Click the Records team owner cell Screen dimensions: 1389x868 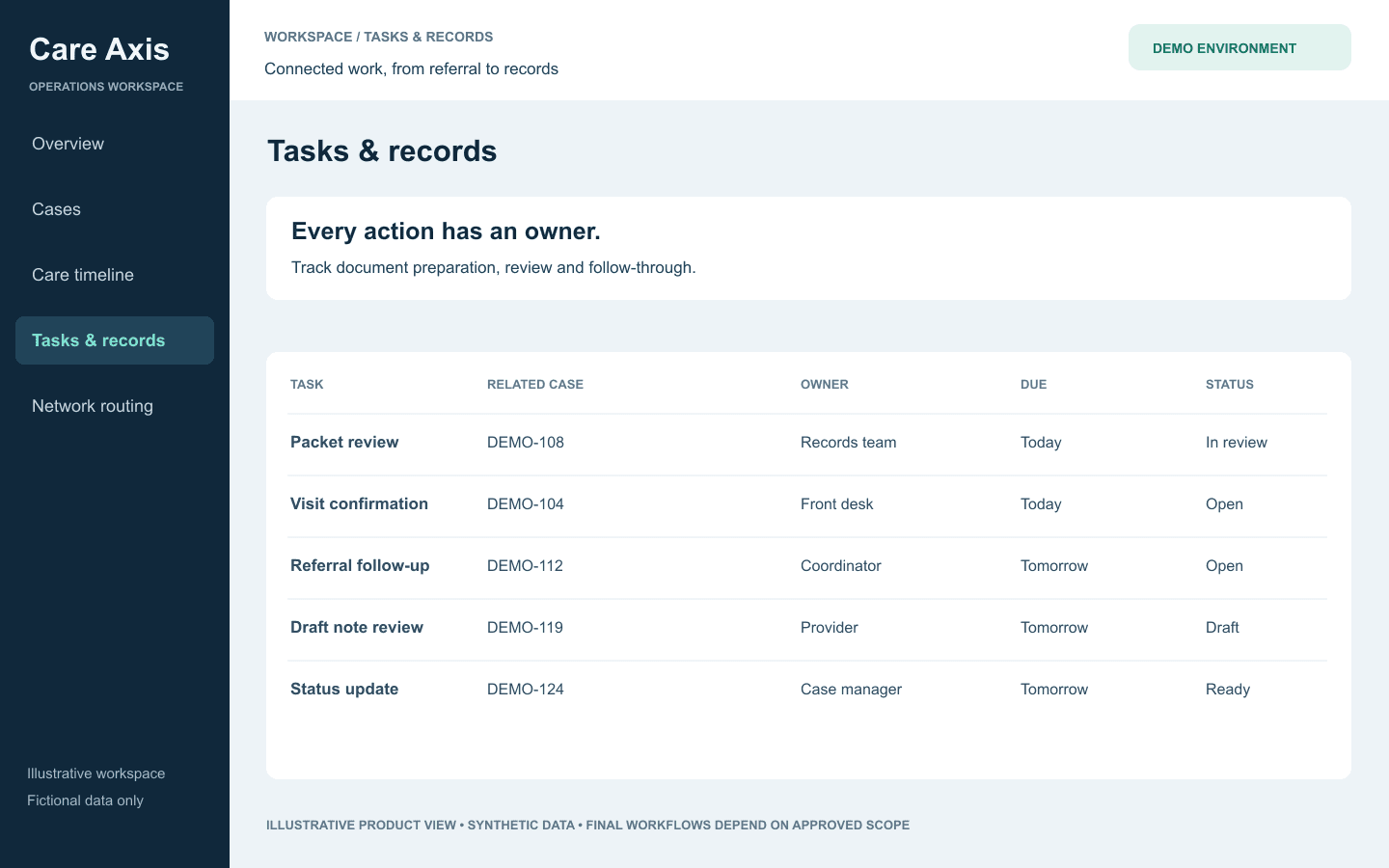[849, 442]
